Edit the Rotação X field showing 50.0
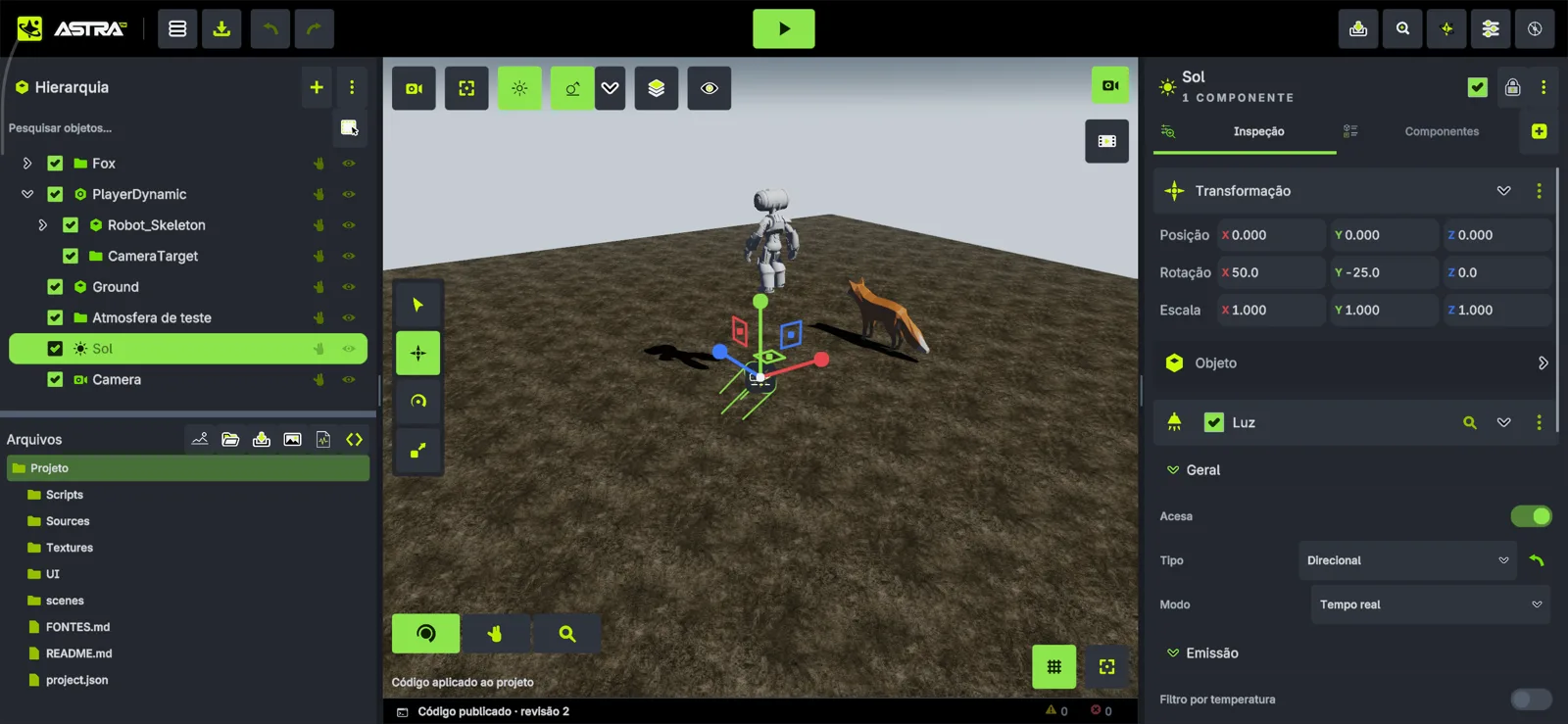Viewport: 1568px width, 724px height. [x=1272, y=272]
